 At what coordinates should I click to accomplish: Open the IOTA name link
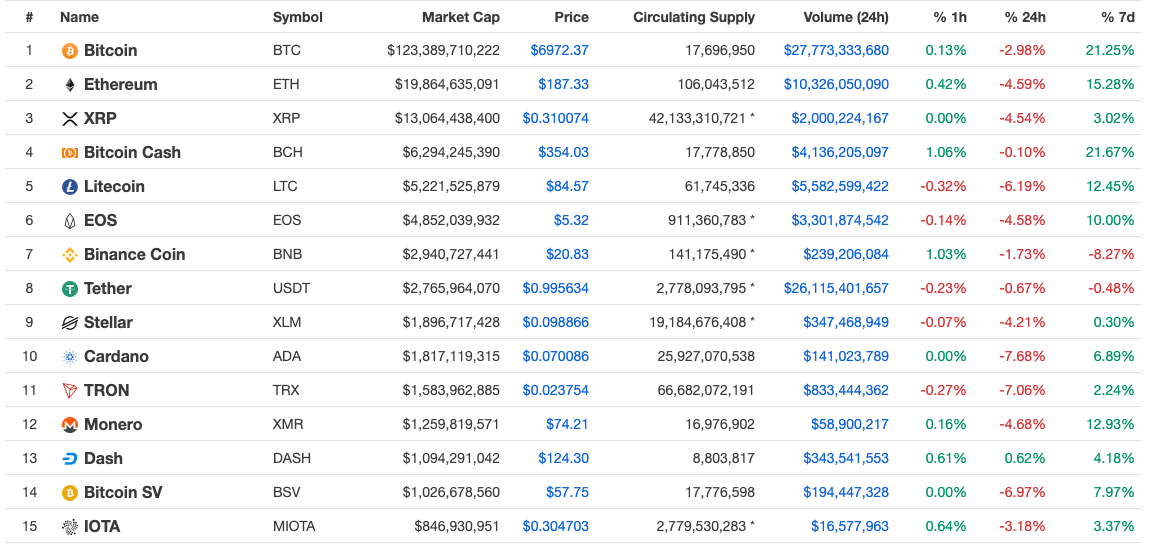[102, 526]
